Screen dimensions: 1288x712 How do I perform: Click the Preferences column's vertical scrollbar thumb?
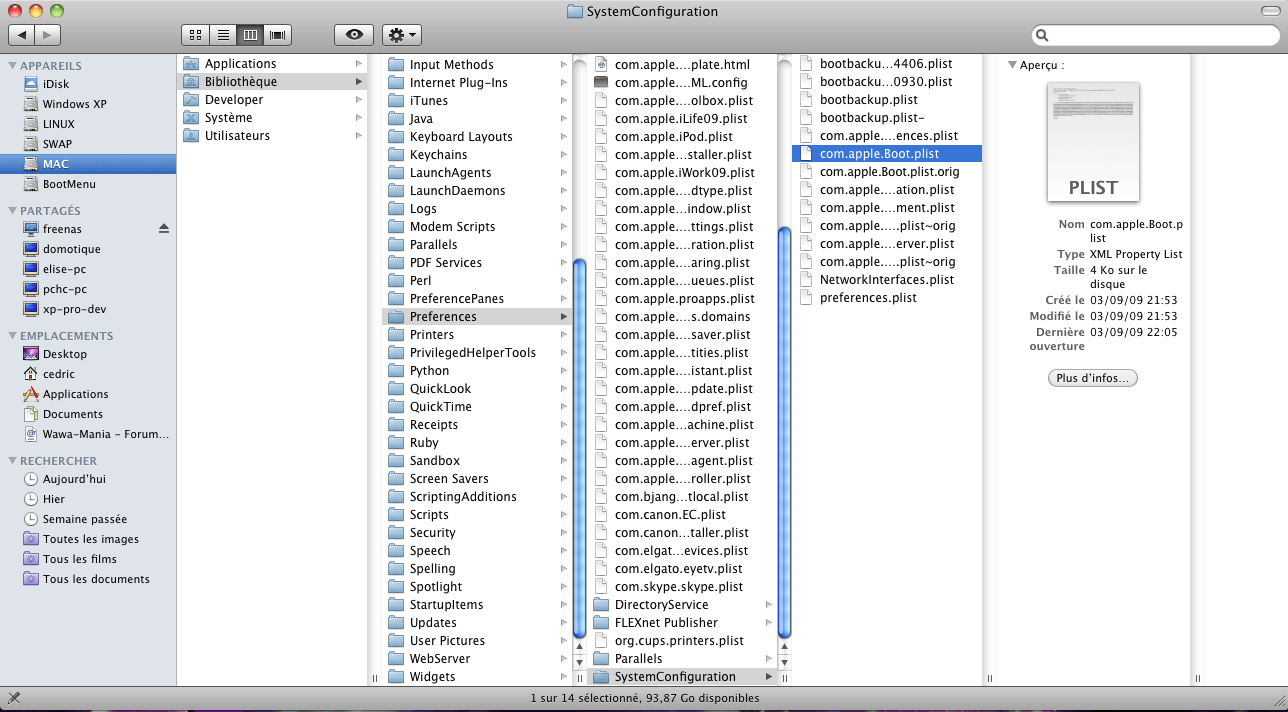[784, 433]
